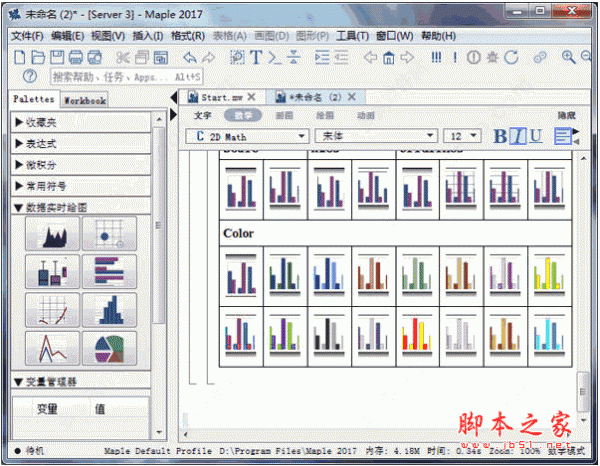The width and height of the screenshot is (600, 466).
Task: Toggle underline formatting
Action: coord(536,136)
